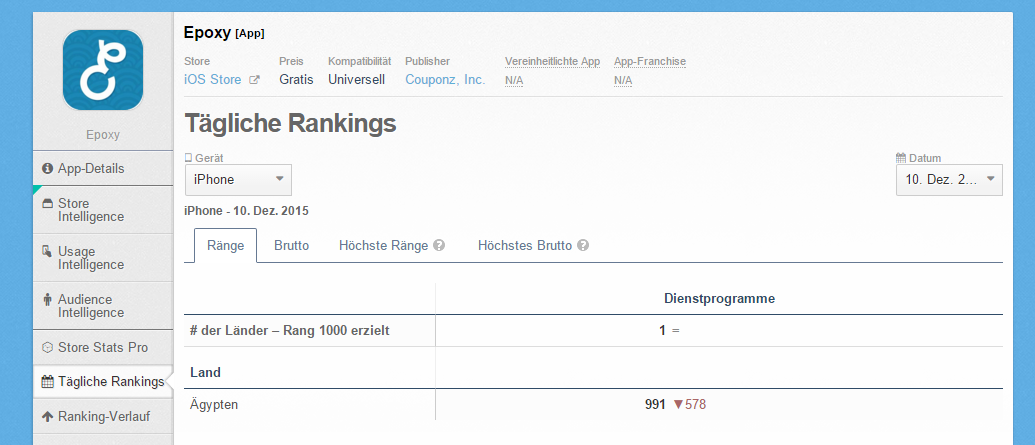Click N/A under App-Franchise
Viewport: 1035px width, 445px height.
[622, 81]
